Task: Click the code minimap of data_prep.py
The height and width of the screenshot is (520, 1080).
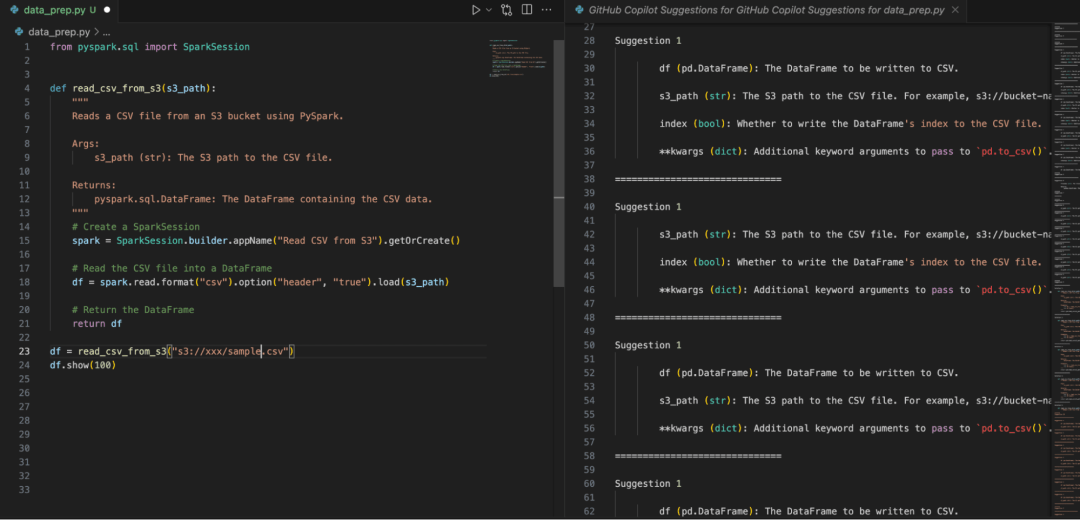Action: pyautogui.click(x=520, y=61)
